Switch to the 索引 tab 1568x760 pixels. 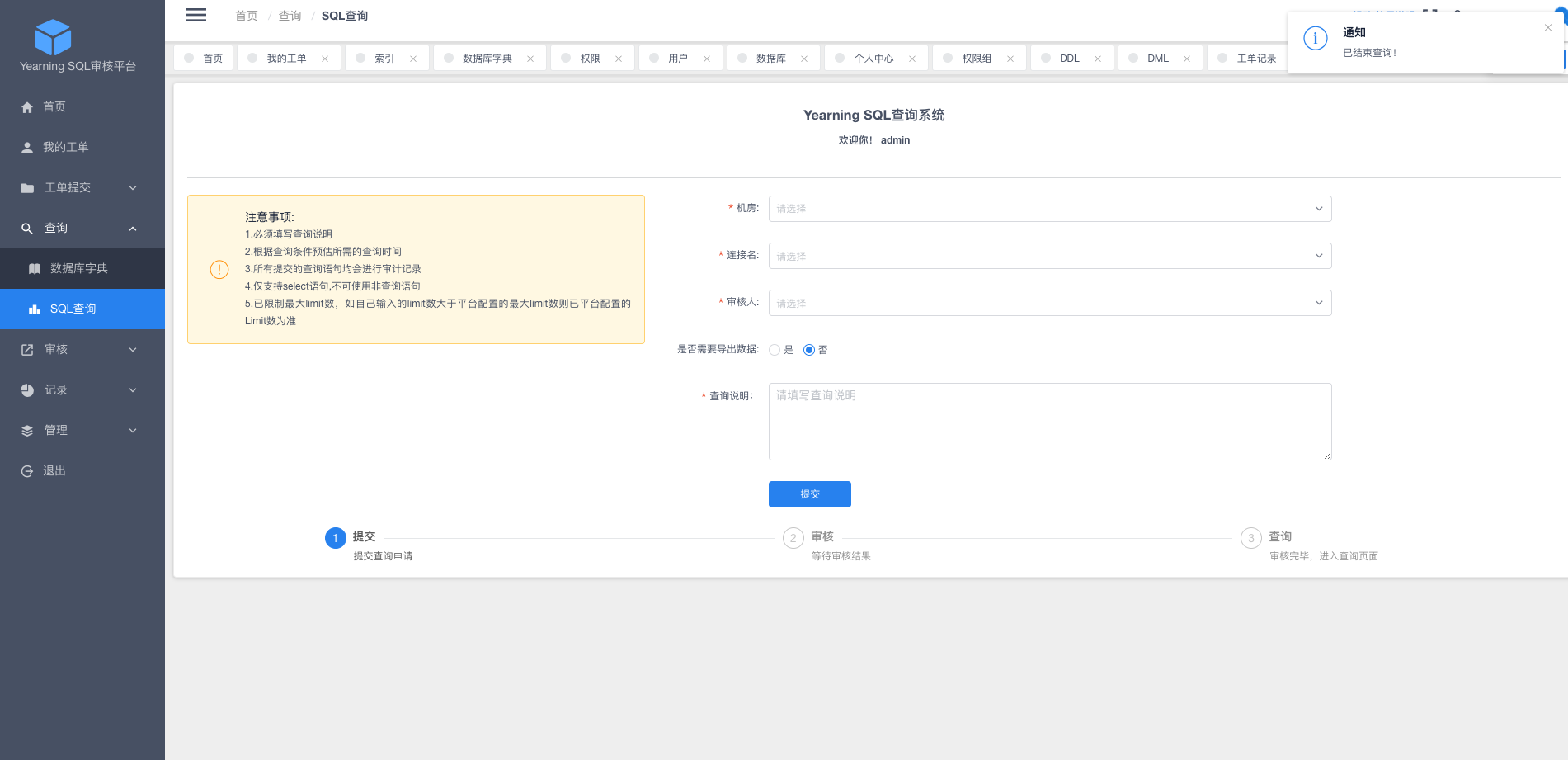point(387,59)
